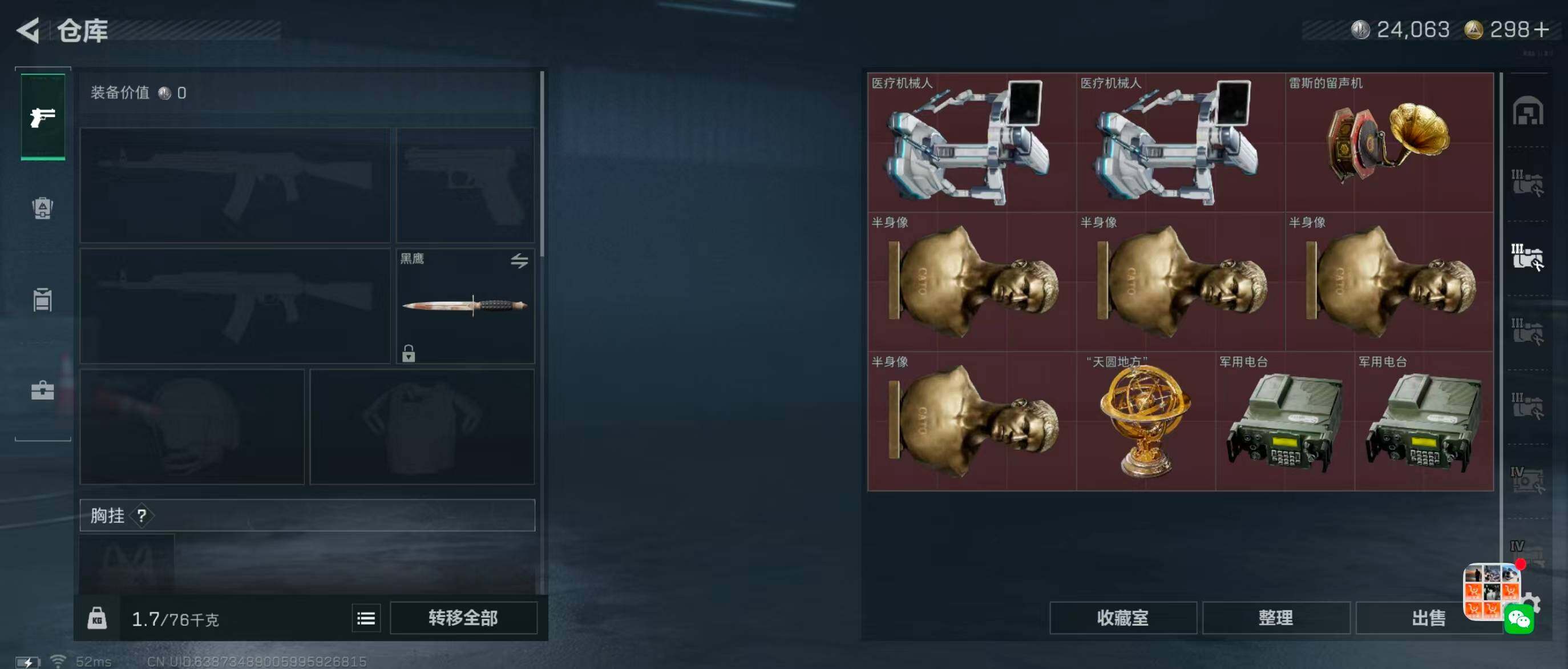Image resolution: width=1568 pixels, height=669 pixels.
Task: Open the list view icon next to 转移全部
Action: 366,618
